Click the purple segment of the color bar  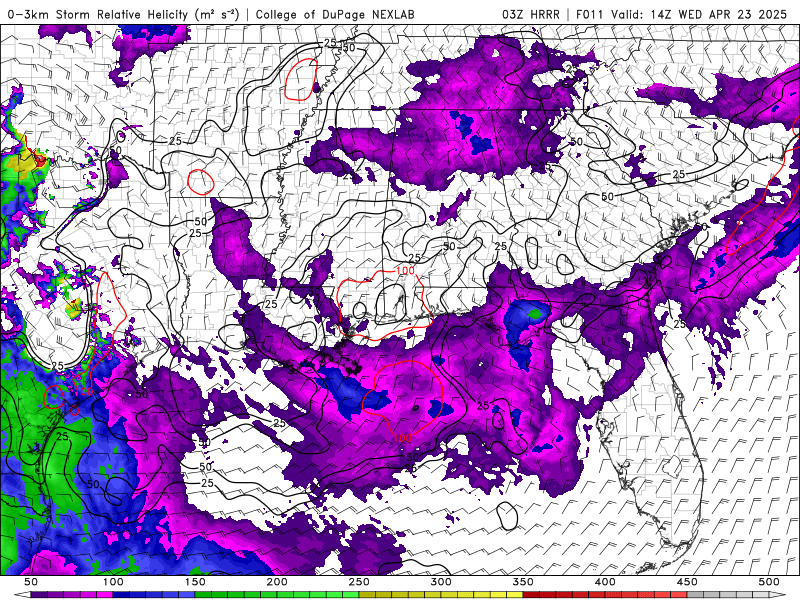71,595
